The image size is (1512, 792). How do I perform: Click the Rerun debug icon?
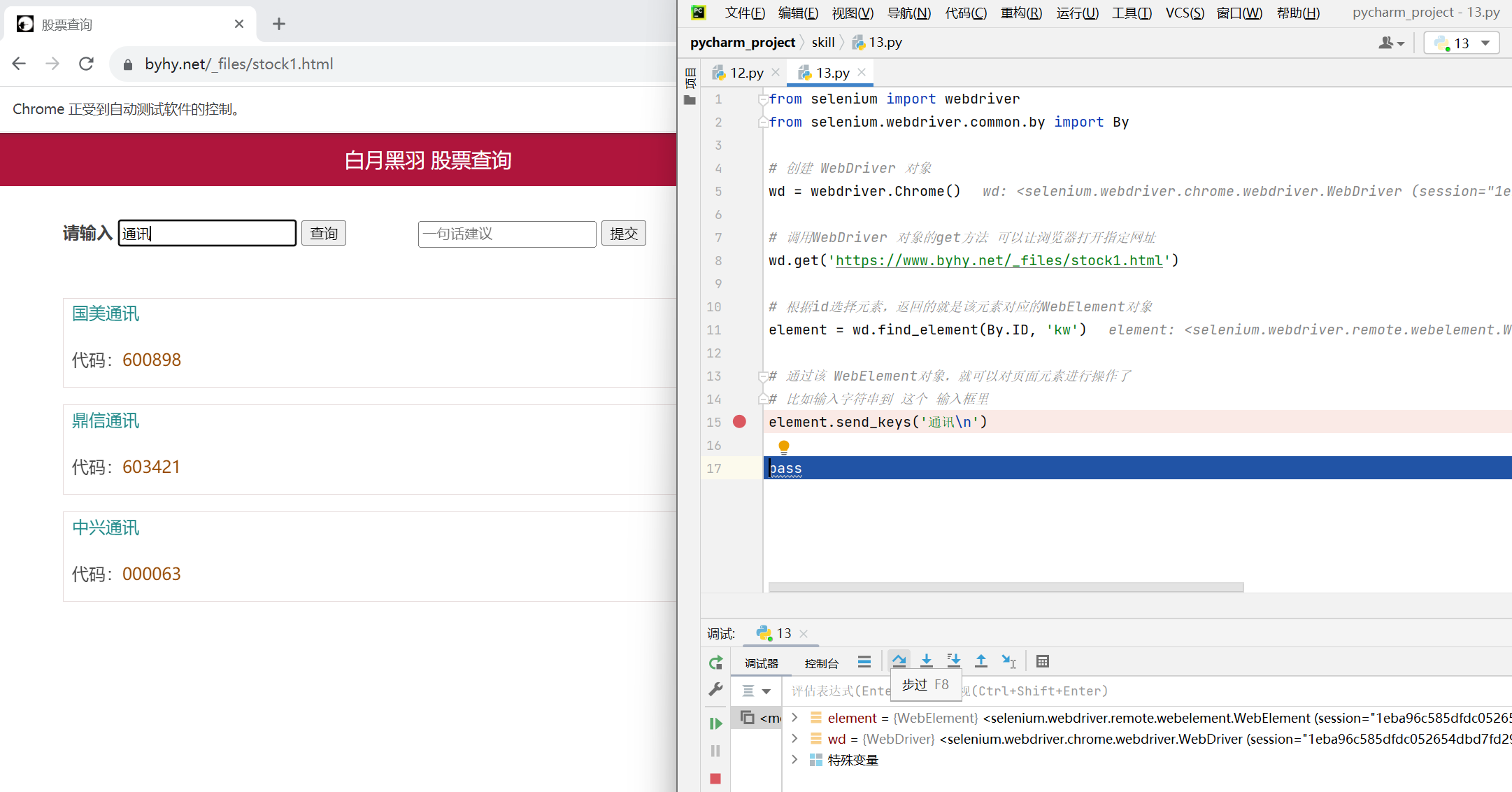coord(715,663)
